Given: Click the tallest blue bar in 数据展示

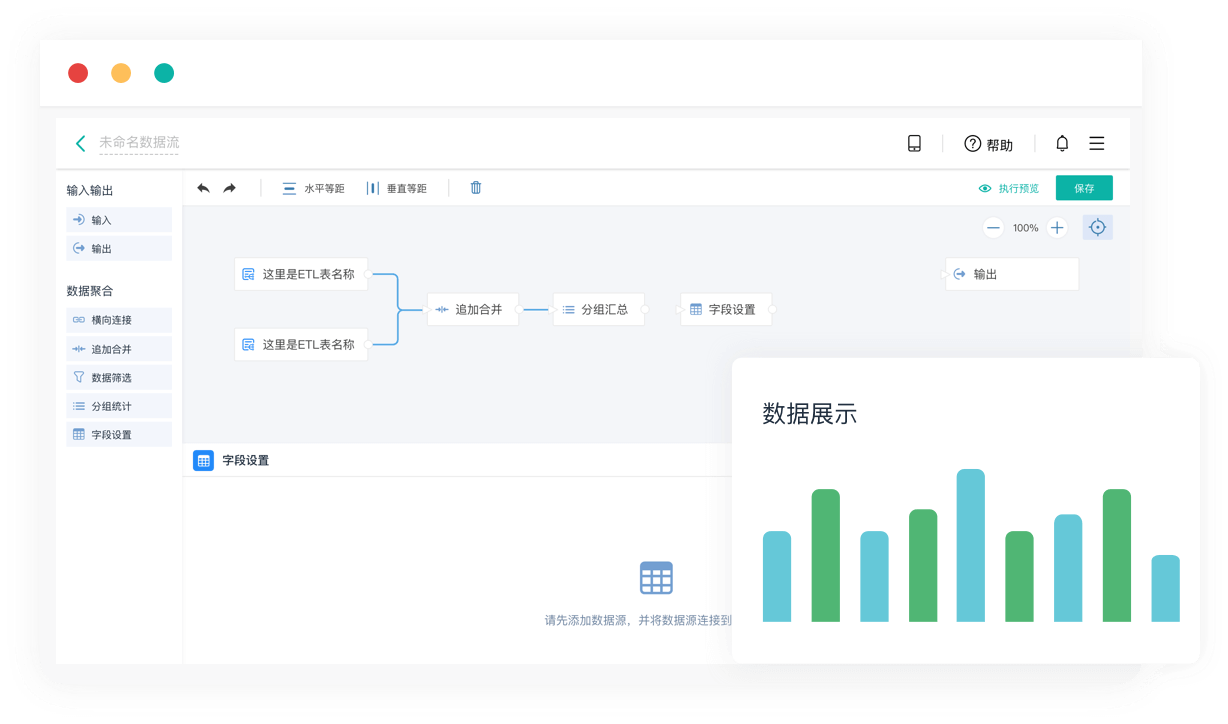Looking at the screenshot, I should click(x=970, y=545).
